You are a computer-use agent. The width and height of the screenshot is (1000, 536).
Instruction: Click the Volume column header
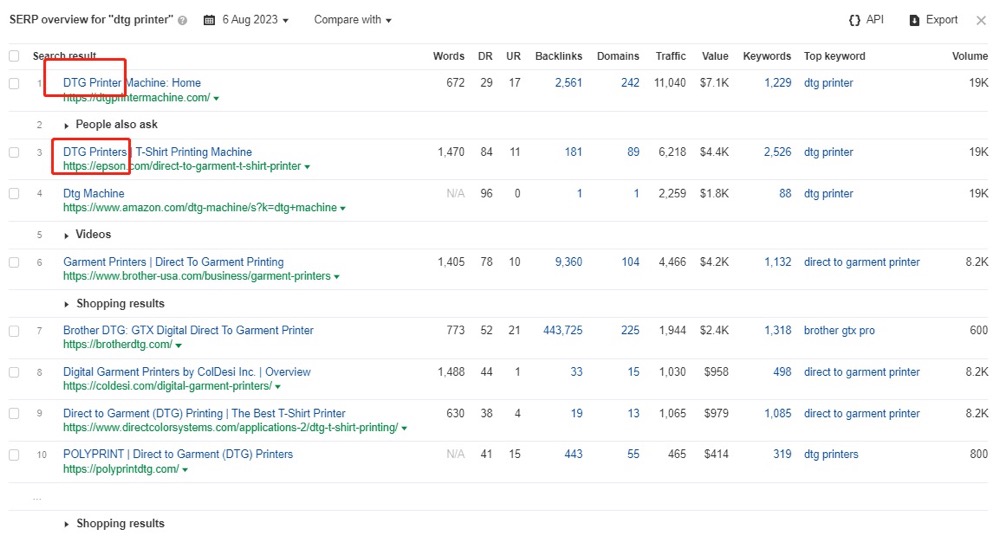tap(970, 56)
